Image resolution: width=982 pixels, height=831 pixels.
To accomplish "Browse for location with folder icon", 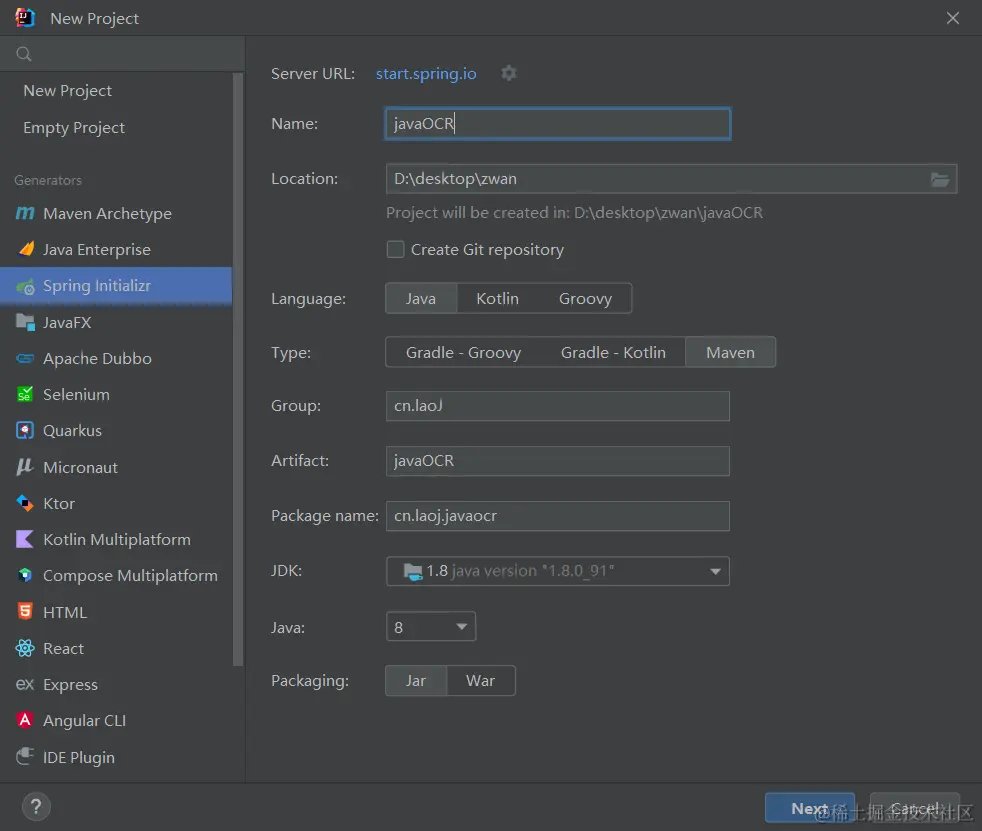I will coord(939,179).
